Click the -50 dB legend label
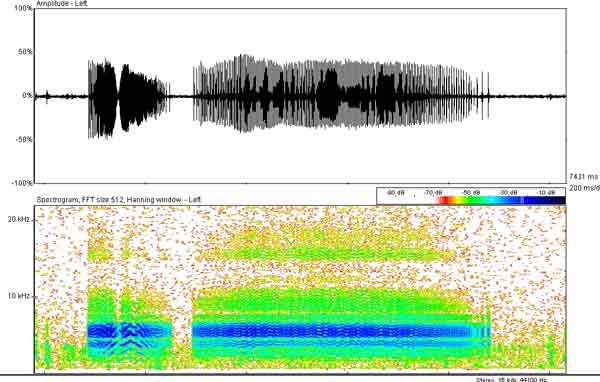Viewport: 600px width, 382px height. point(471,193)
